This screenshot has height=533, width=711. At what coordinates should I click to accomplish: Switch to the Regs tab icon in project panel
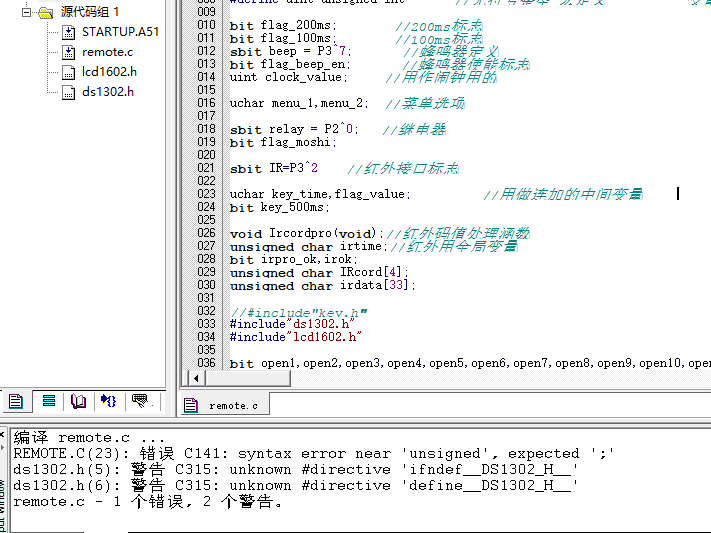point(49,401)
